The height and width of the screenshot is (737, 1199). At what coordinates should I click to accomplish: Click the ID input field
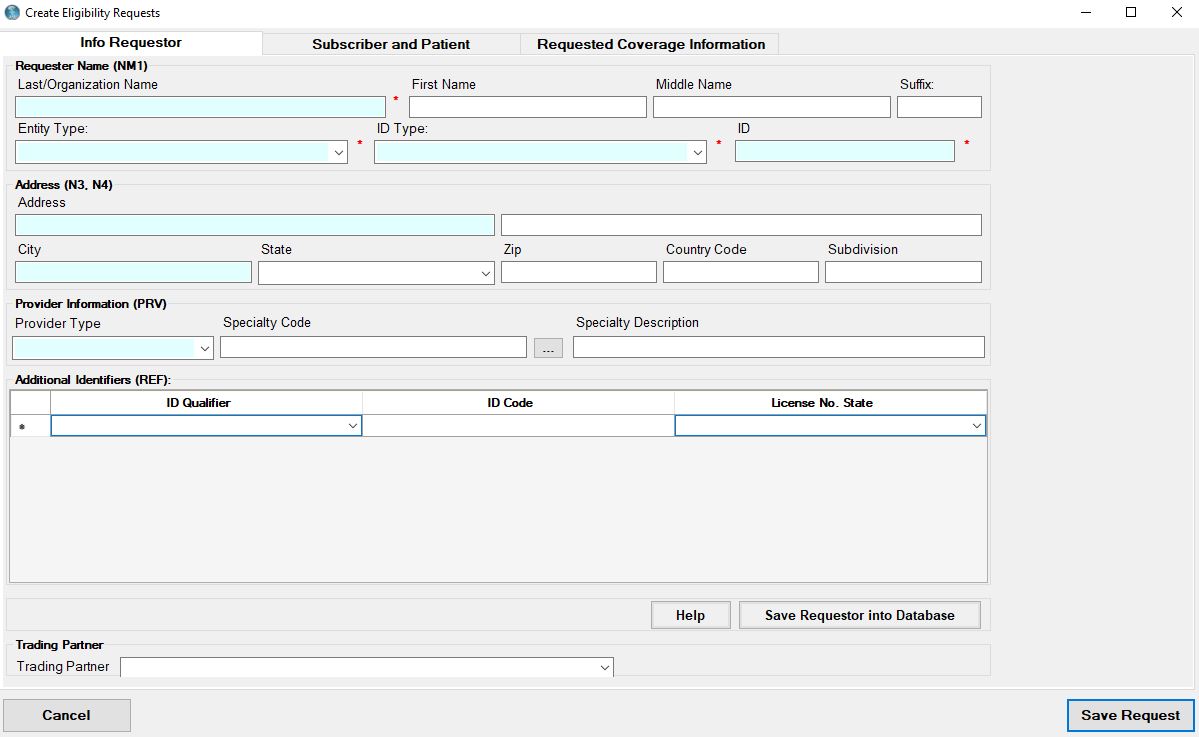844,151
